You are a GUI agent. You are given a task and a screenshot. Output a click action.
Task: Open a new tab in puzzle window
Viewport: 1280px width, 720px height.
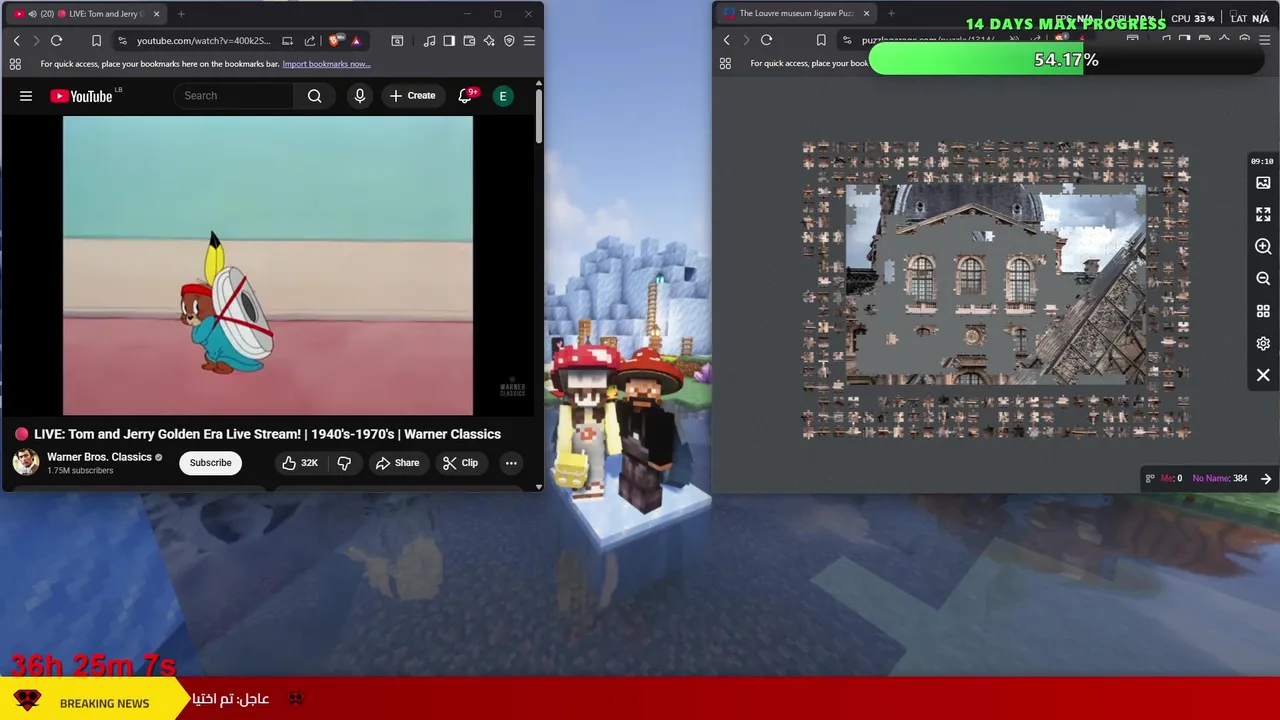pyautogui.click(x=891, y=14)
